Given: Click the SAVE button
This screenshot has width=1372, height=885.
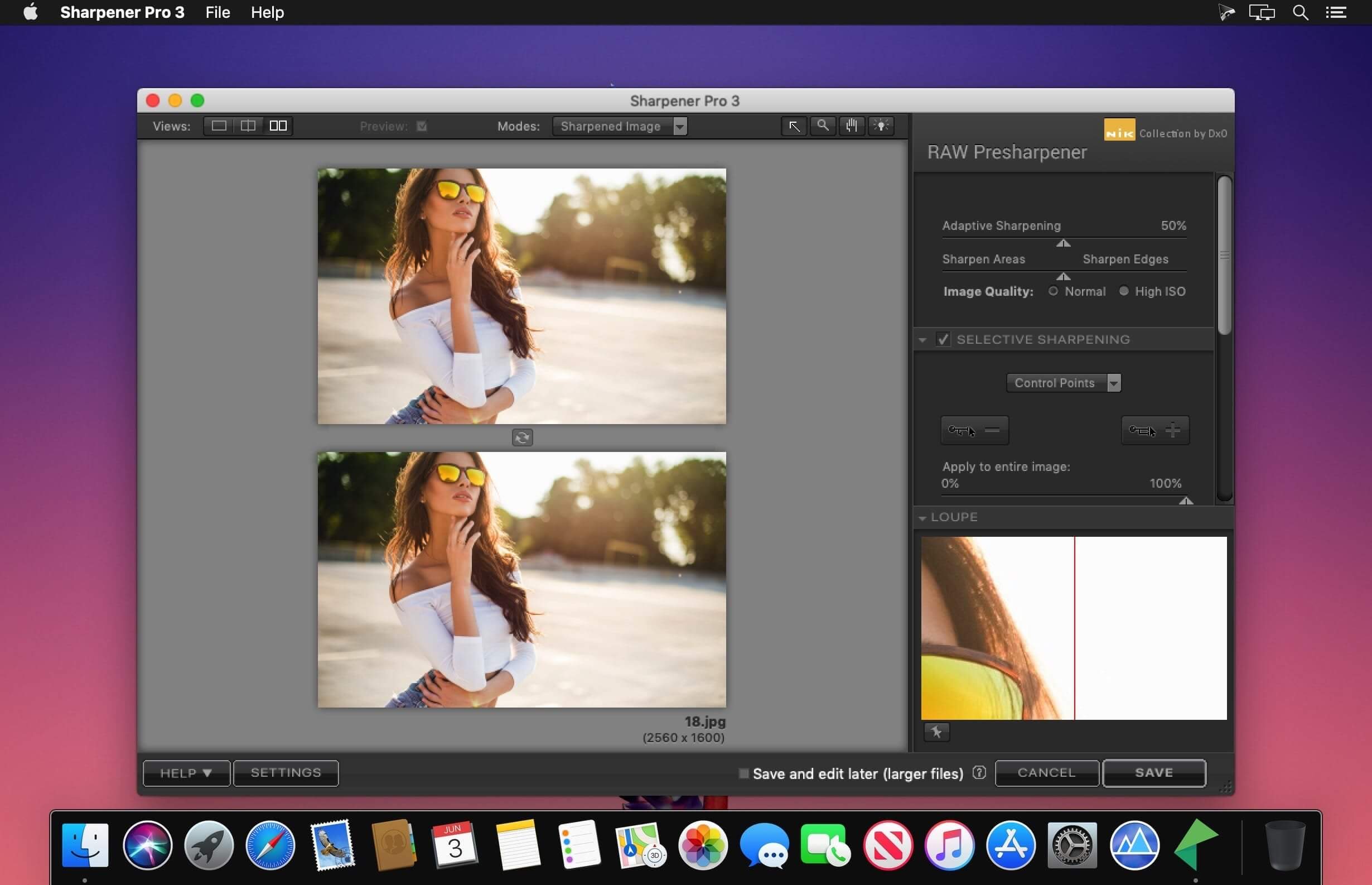Looking at the screenshot, I should [1154, 773].
